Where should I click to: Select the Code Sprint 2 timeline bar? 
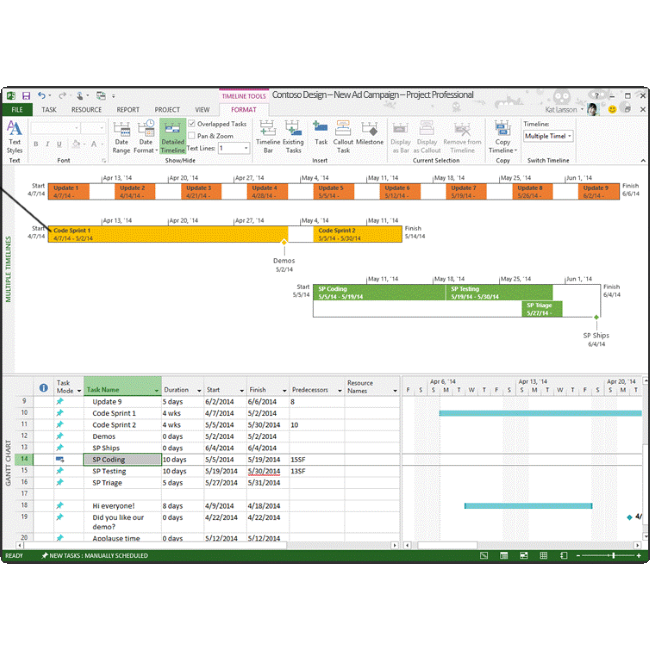(357, 234)
